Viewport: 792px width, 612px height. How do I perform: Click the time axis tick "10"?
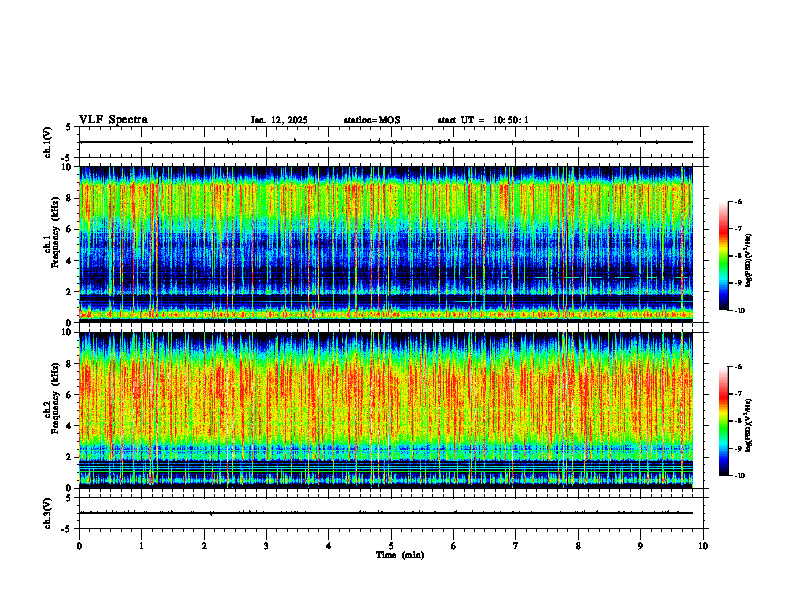[x=703, y=546]
